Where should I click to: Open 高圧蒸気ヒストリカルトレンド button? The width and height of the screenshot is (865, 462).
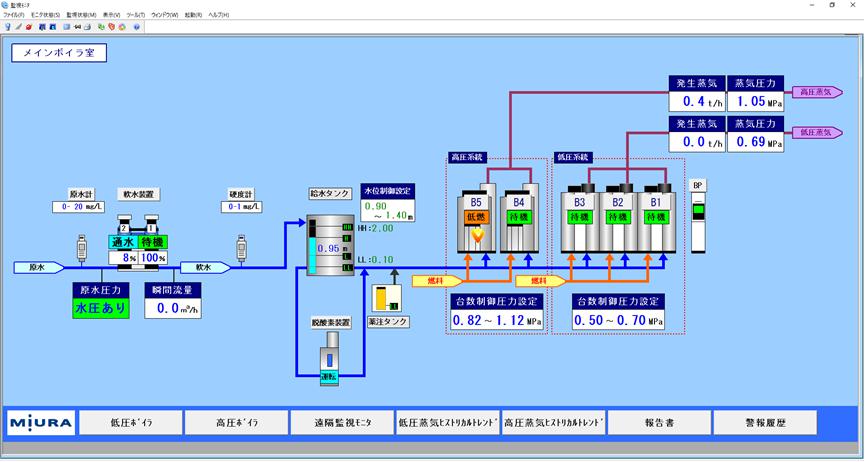[x=553, y=423]
